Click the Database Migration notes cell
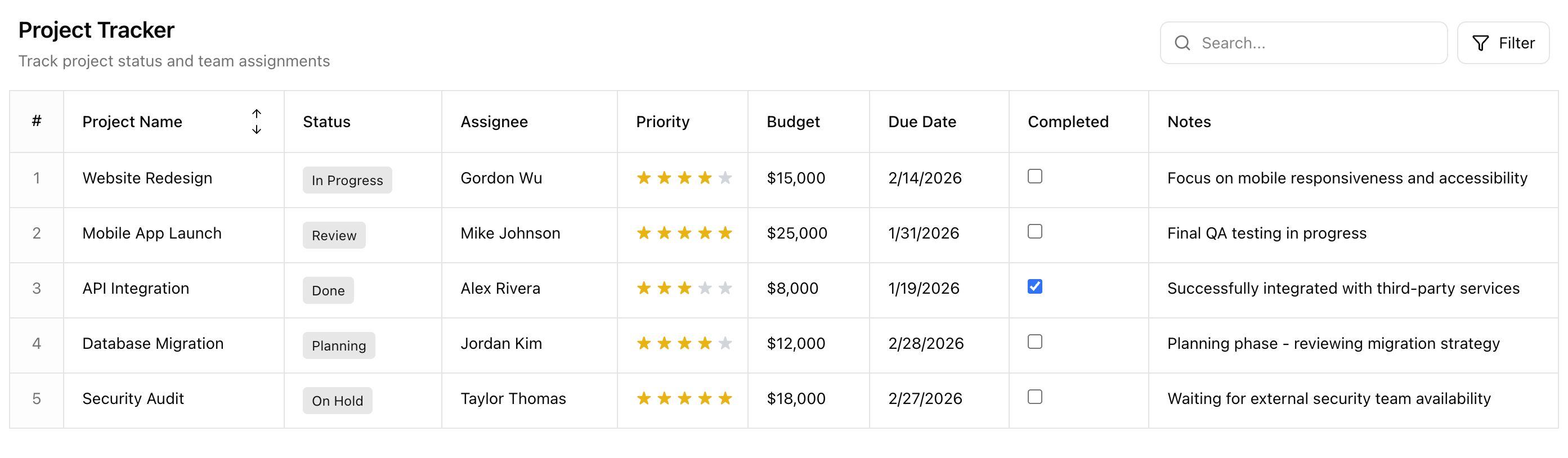Screen dimensions: 1568x458 click(x=1333, y=344)
